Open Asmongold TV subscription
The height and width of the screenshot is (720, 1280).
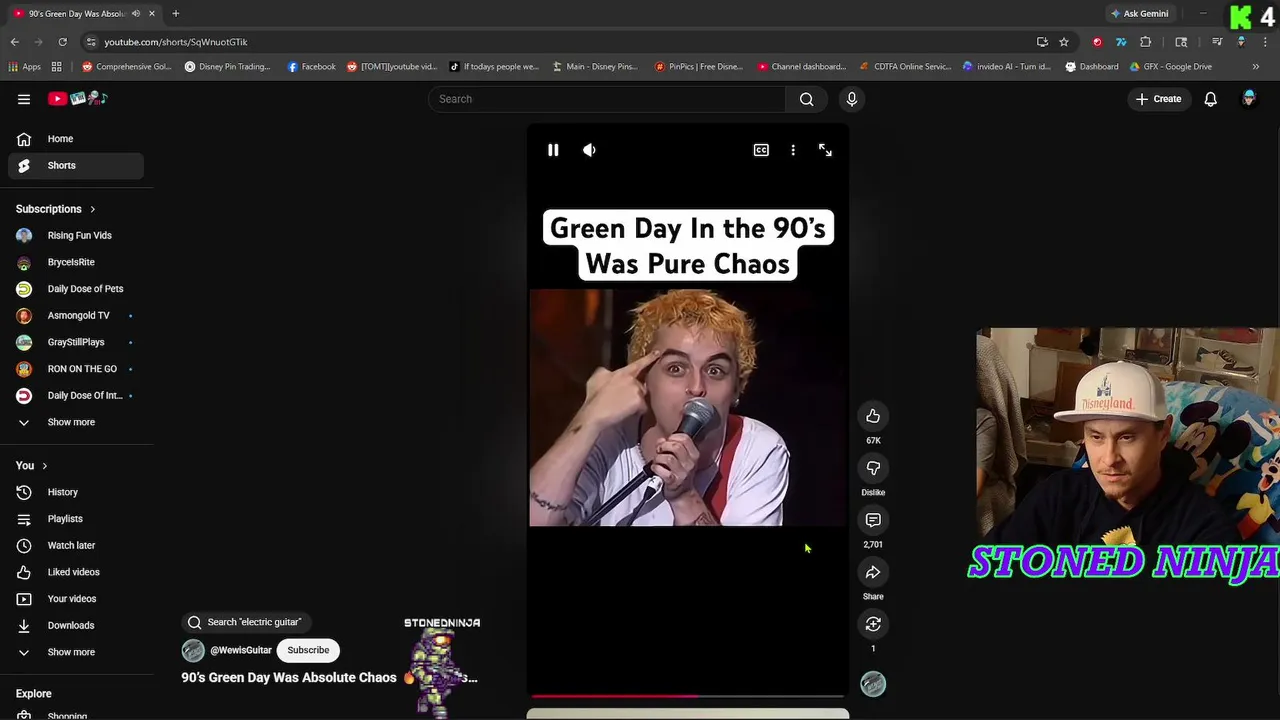click(x=76, y=315)
